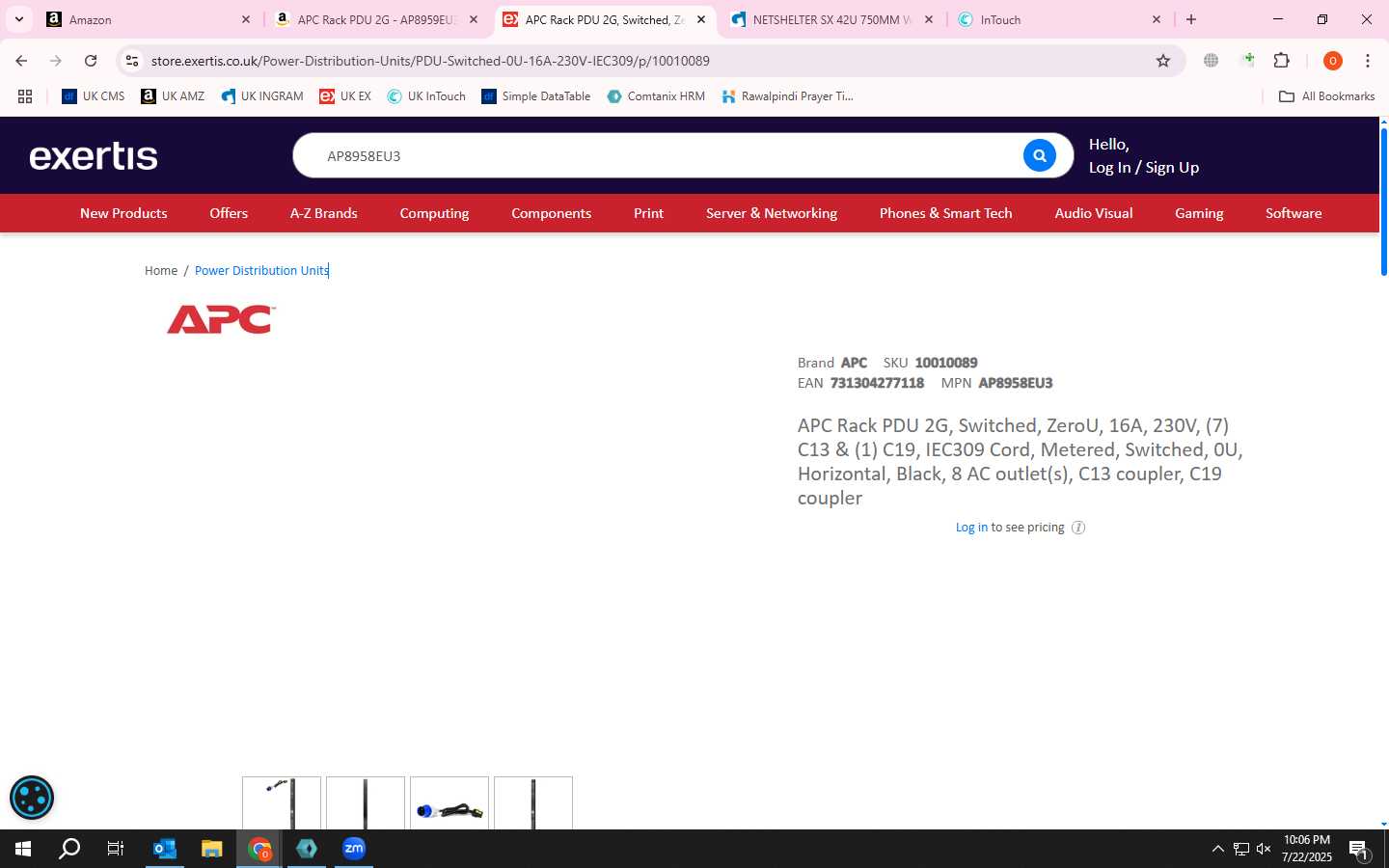The width and height of the screenshot is (1389, 868).
Task: Go to Home breadcrumb
Action: 161,271
